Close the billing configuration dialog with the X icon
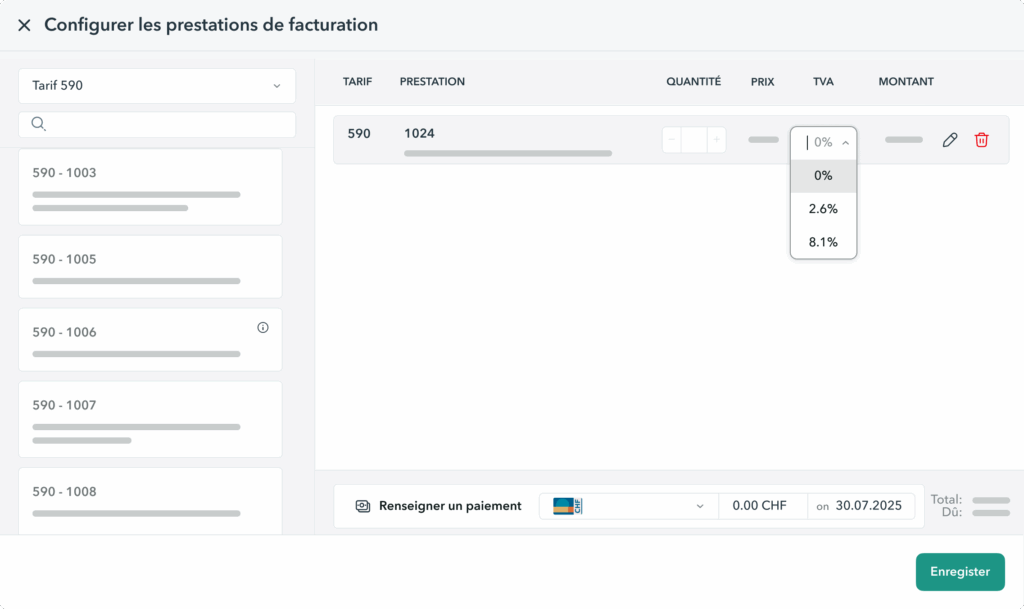The height and width of the screenshot is (609, 1024). pos(24,25)
